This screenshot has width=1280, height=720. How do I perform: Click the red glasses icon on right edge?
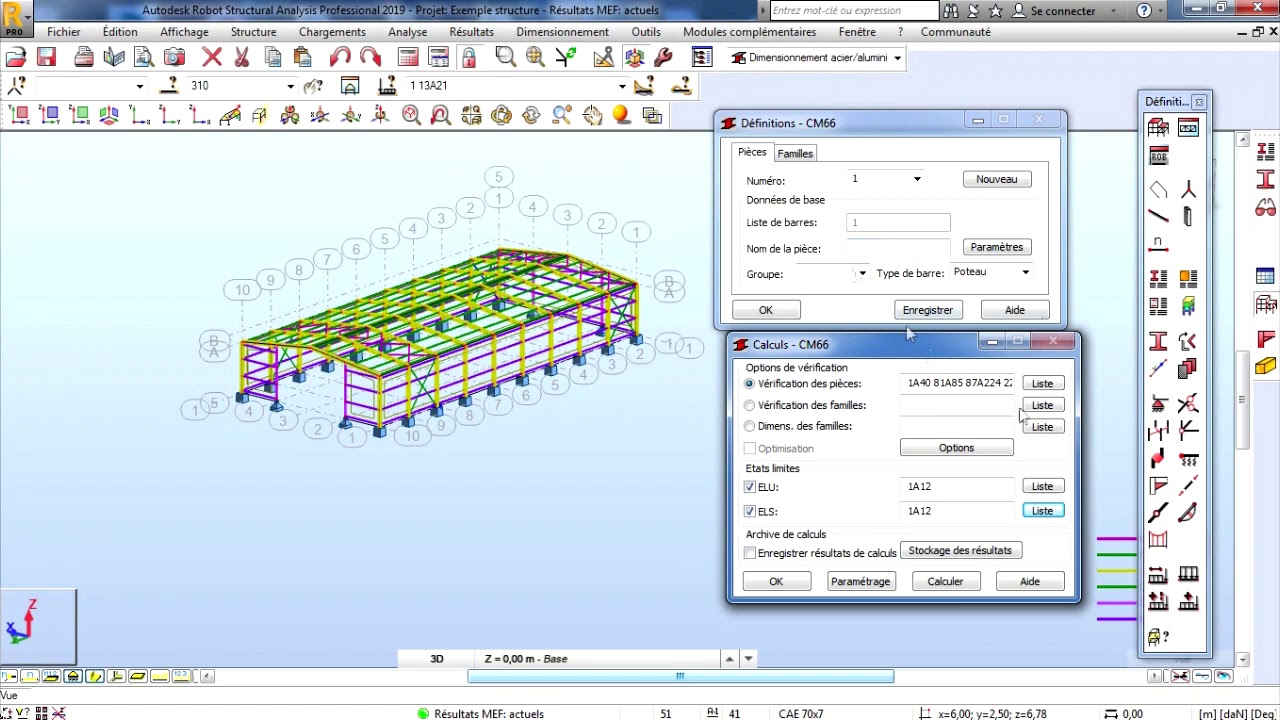[1265, 208]
